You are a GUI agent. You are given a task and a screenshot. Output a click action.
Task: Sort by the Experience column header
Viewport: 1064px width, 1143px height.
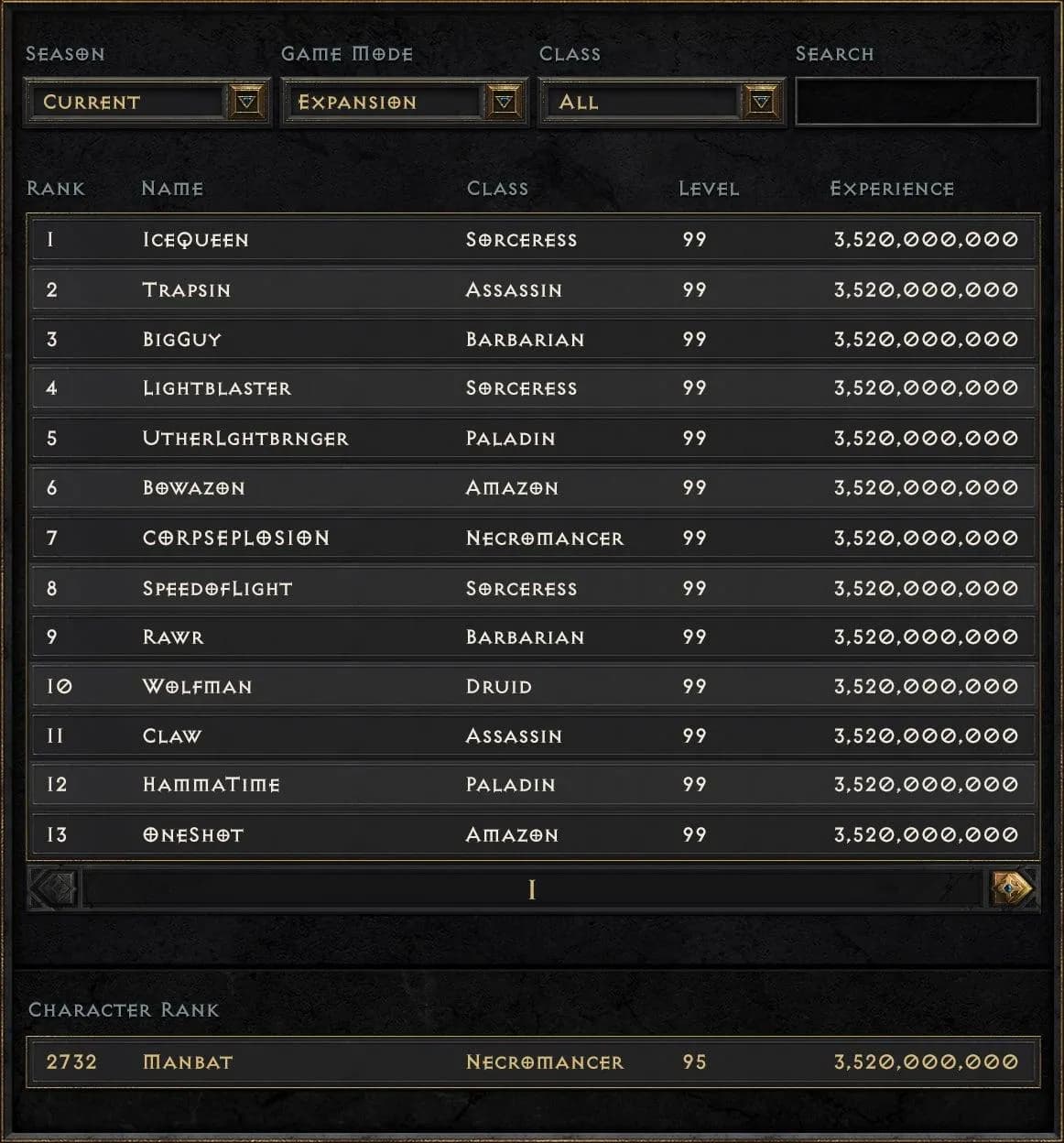(891, 189)
